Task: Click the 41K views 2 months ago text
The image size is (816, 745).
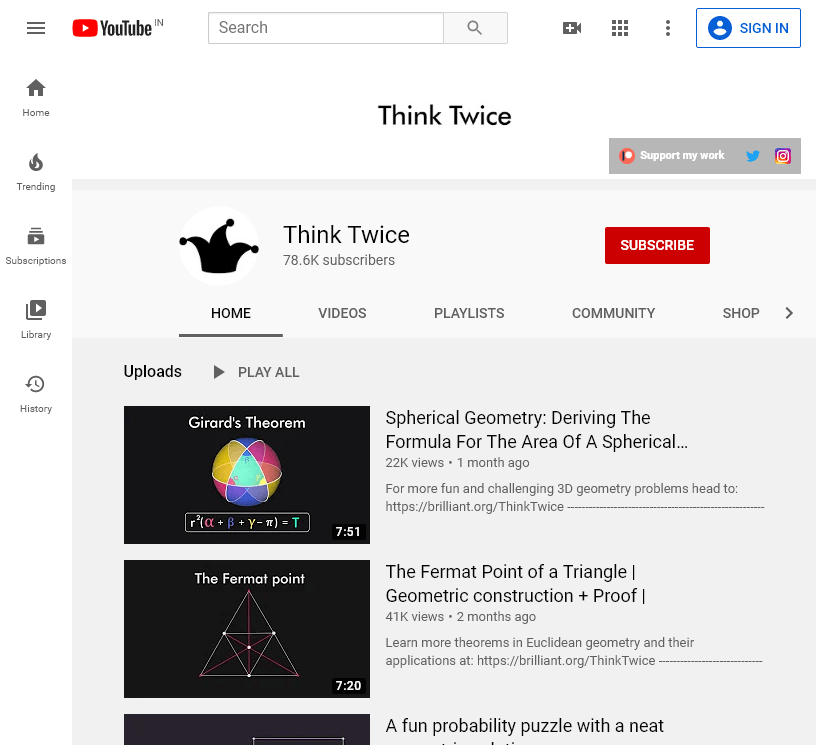Action: point(461,616)
